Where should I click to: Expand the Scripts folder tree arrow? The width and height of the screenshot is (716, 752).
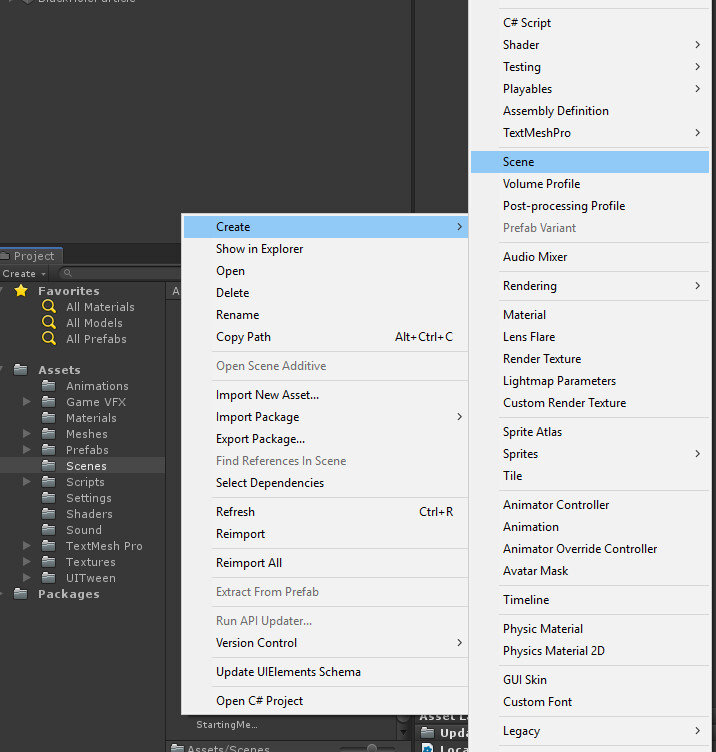(27, 482)
